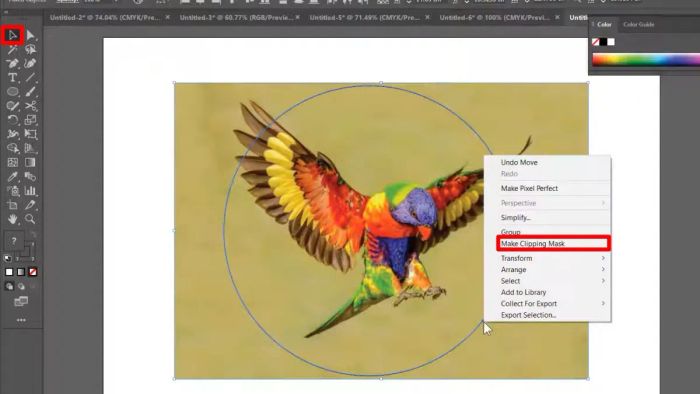Select the Shaper pencil tool
This screenshot has height=394, width=700.
tap(12, 106)
